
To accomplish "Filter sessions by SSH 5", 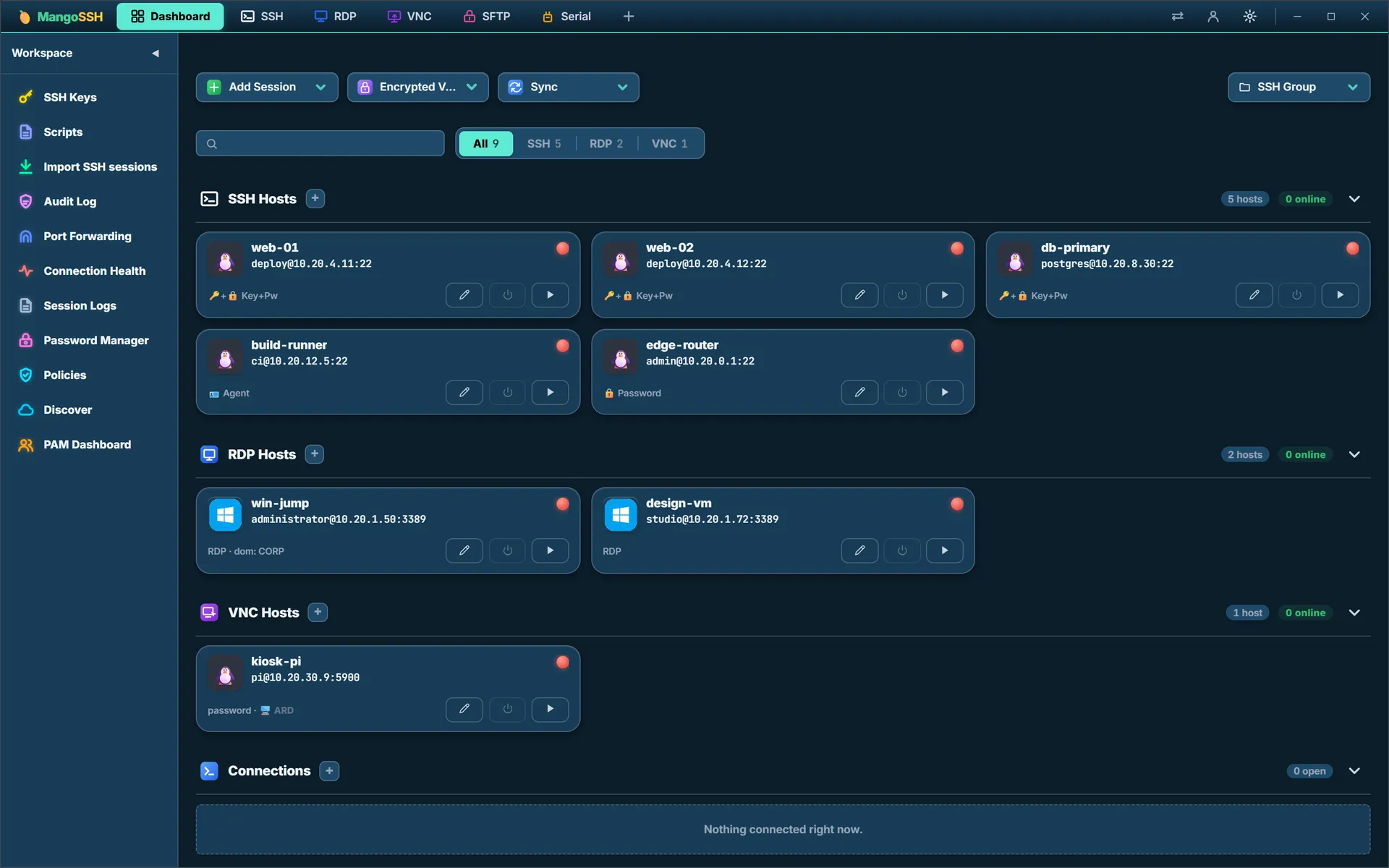I will 544,143.
